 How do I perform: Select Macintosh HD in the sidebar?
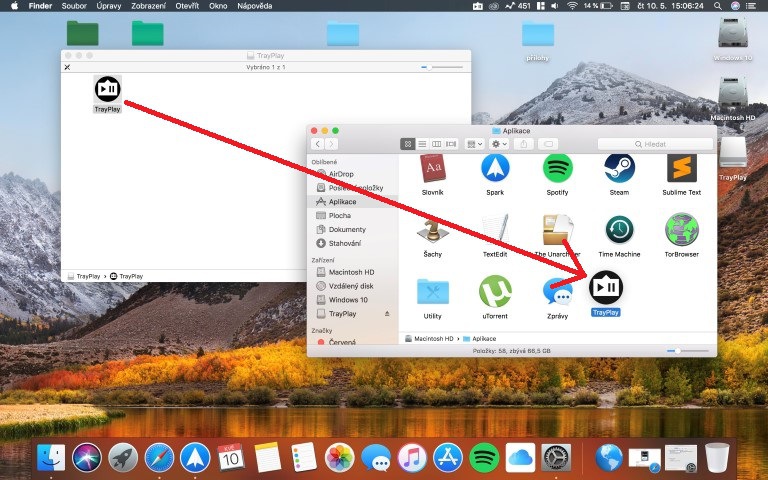click(351, 272)
